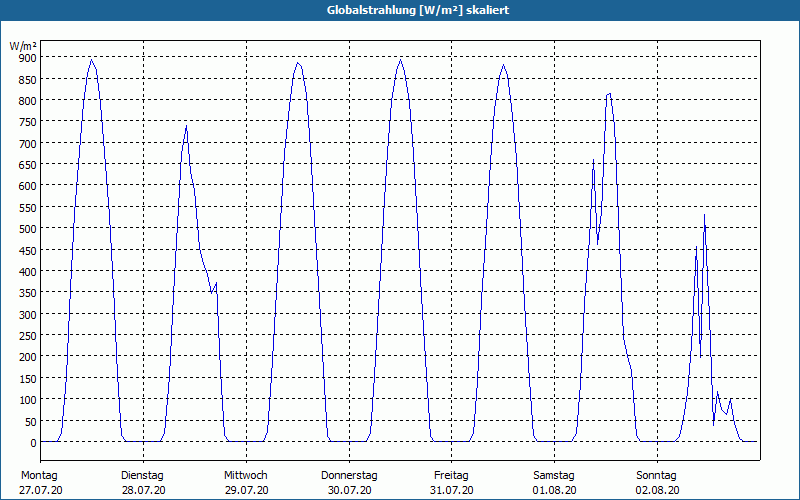Click the 900 axis value
The width and height of the screenshot is (800, 500).
[28, 58]
